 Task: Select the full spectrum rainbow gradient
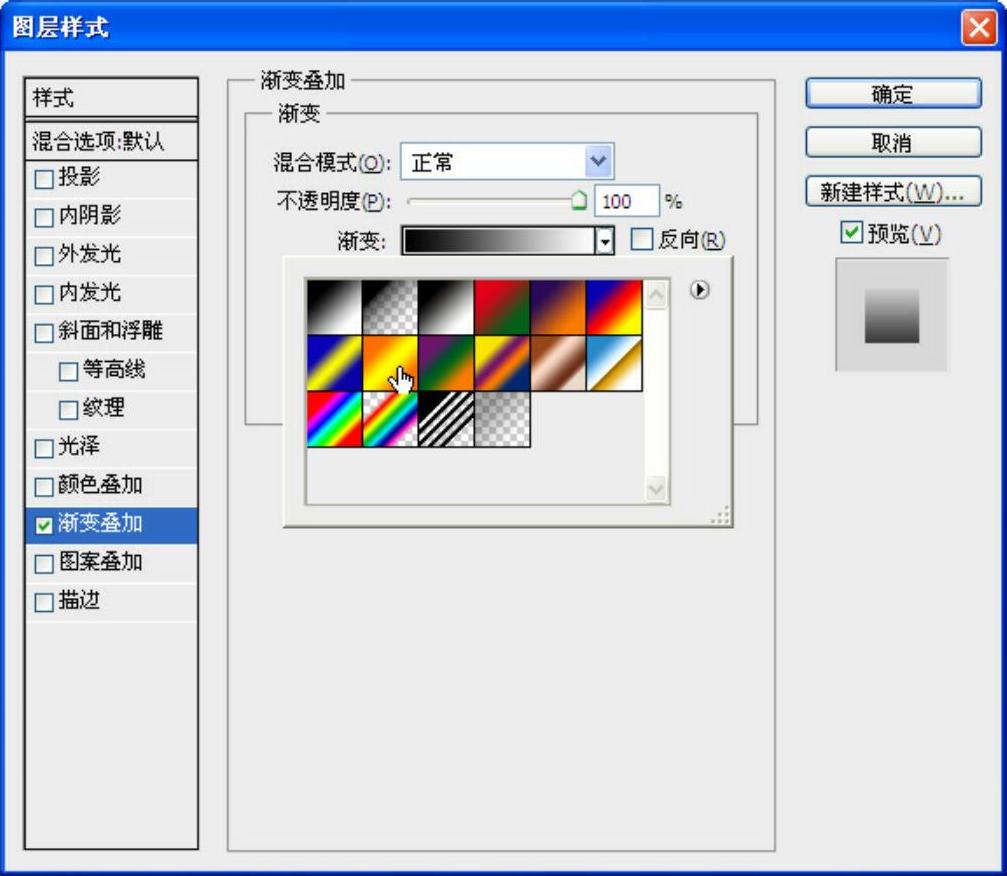334,419
